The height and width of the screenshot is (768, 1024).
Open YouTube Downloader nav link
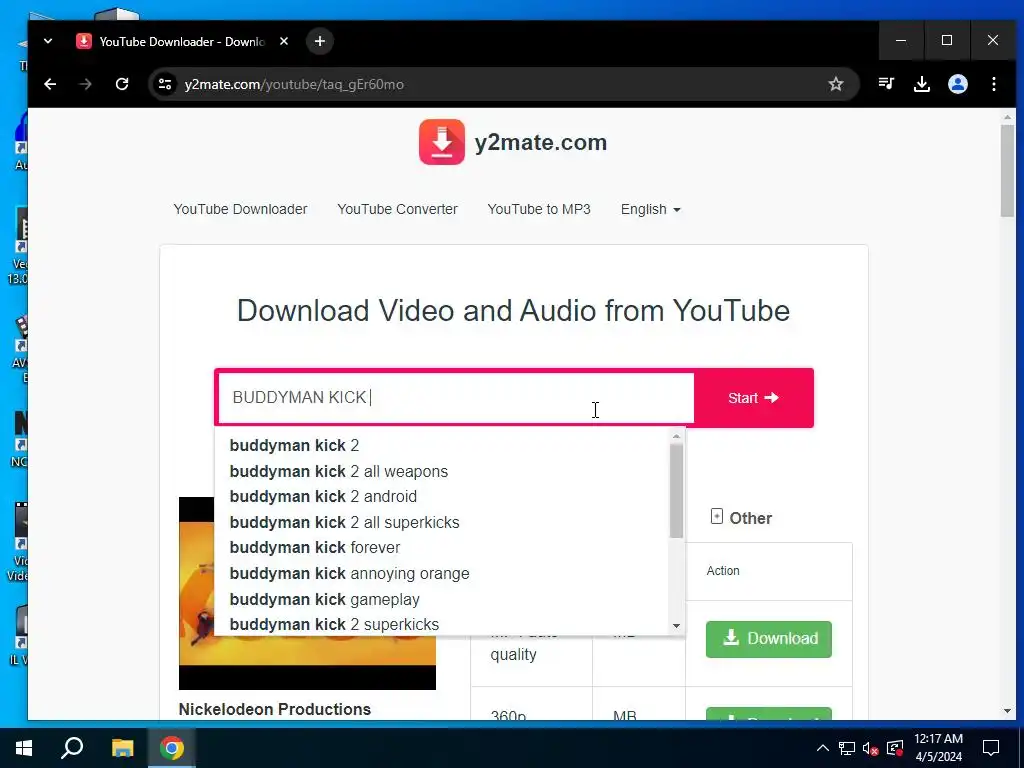pyautogui.click(x=240, y=209)
